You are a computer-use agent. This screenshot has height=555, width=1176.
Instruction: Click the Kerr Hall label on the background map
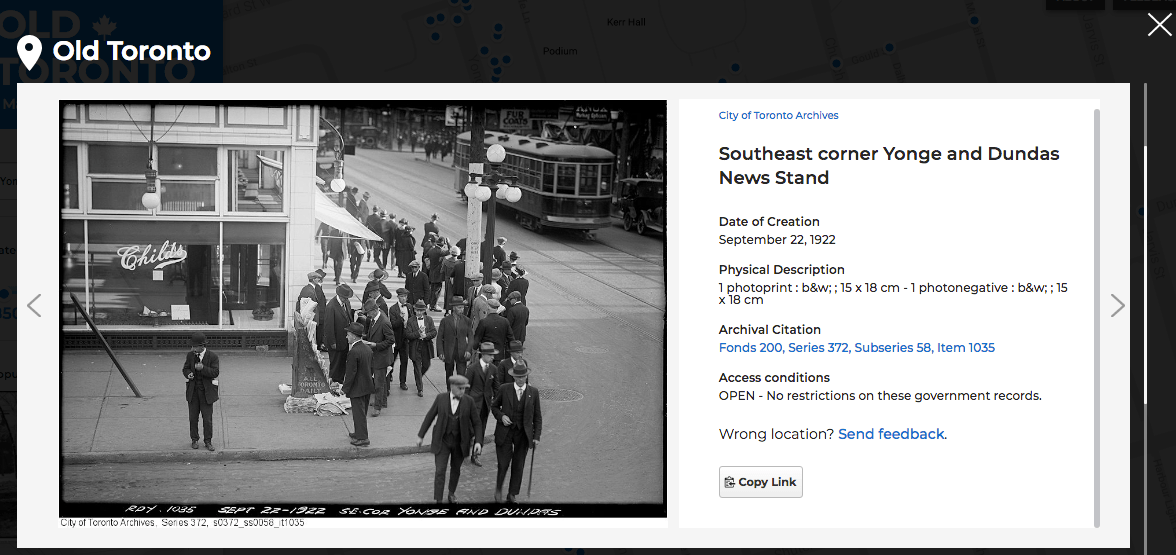click(626, 22)
